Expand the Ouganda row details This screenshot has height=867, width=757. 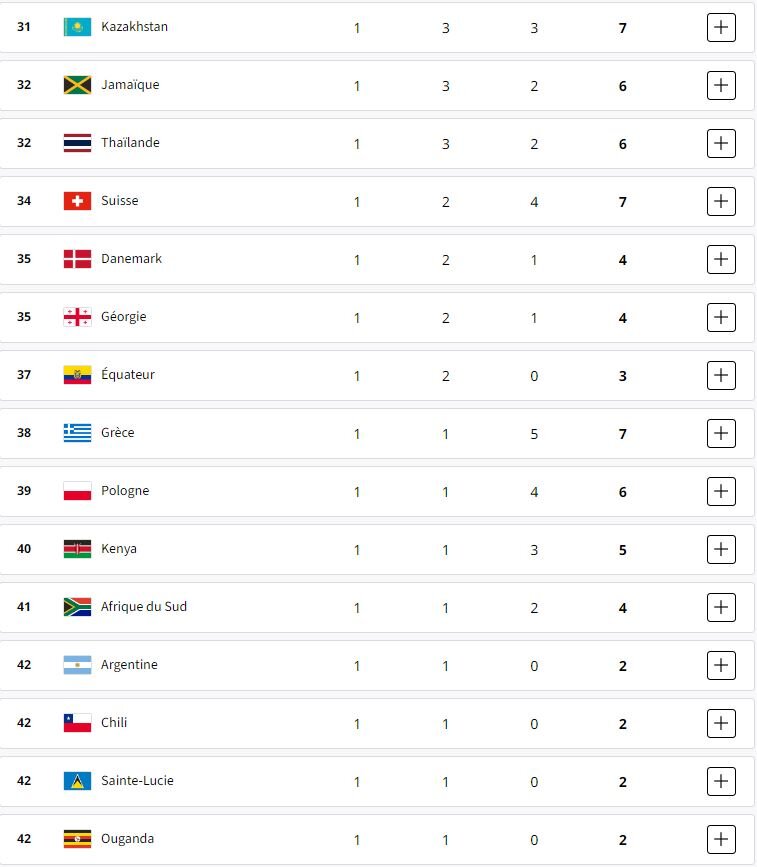tap(721, 839)
